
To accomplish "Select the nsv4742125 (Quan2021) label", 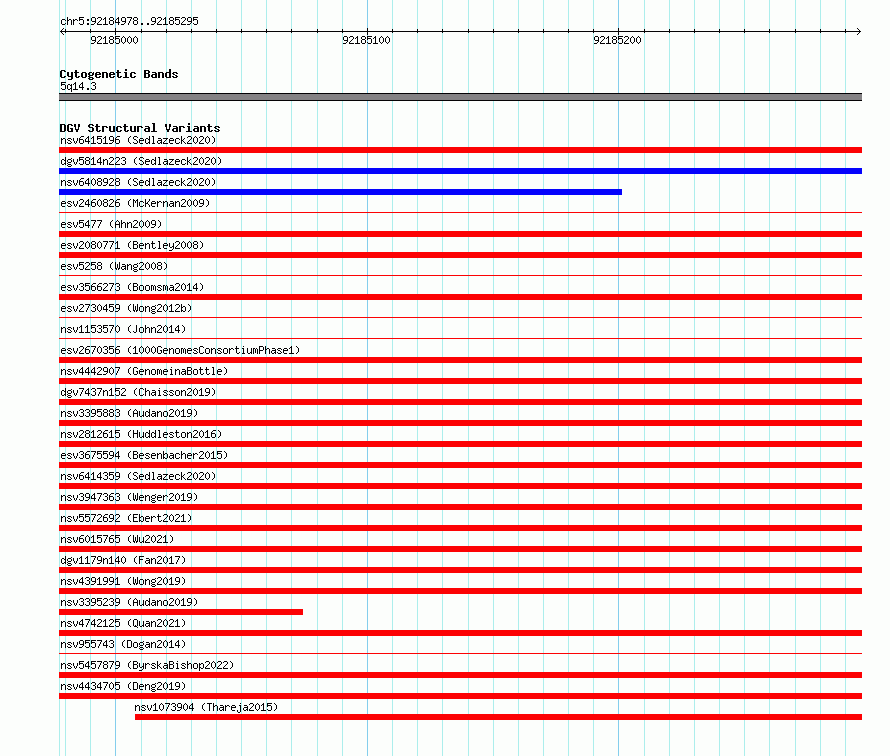I will click(x=123, y=623).
